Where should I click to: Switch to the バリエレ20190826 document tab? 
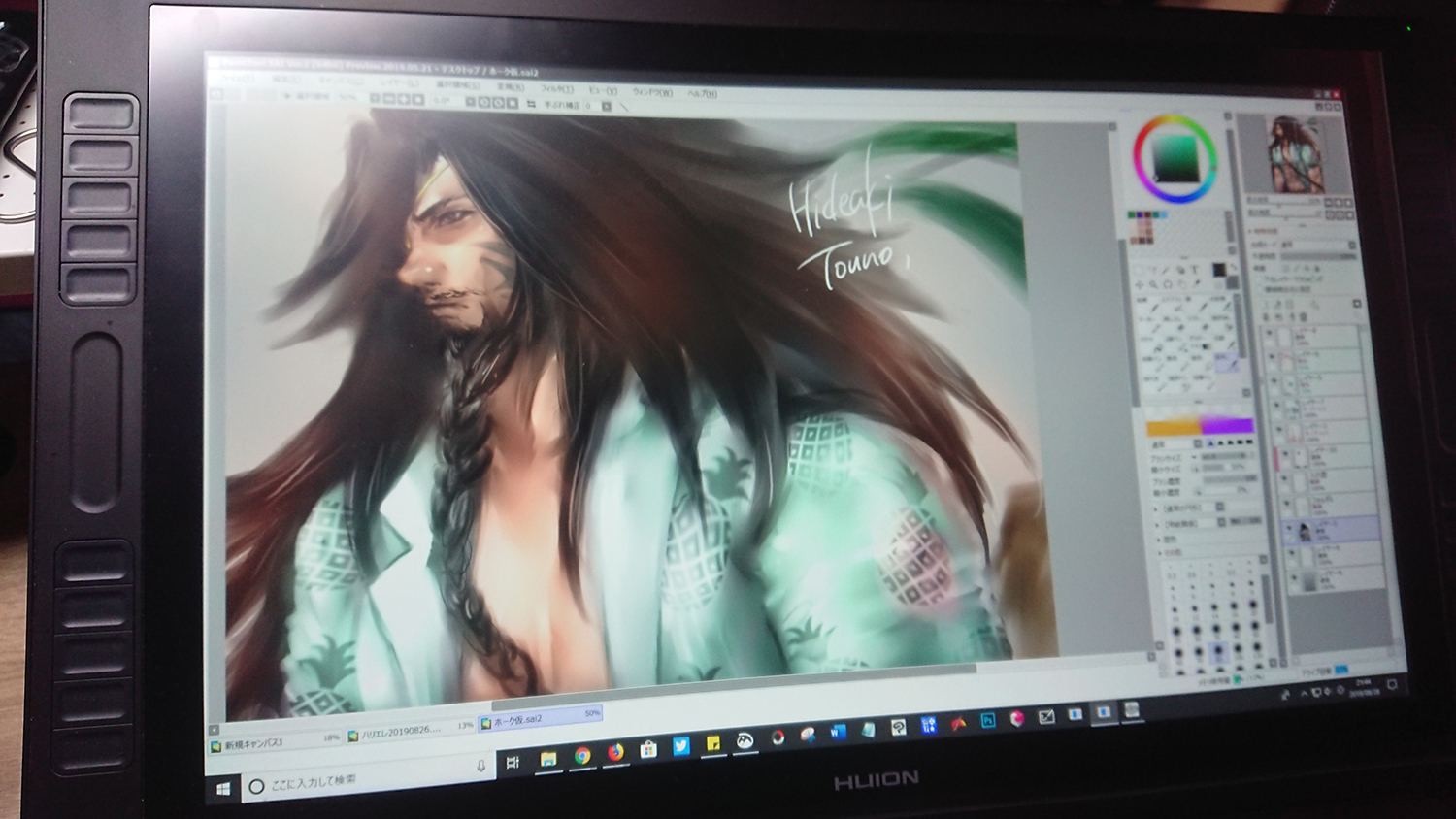tap(410, 731)
